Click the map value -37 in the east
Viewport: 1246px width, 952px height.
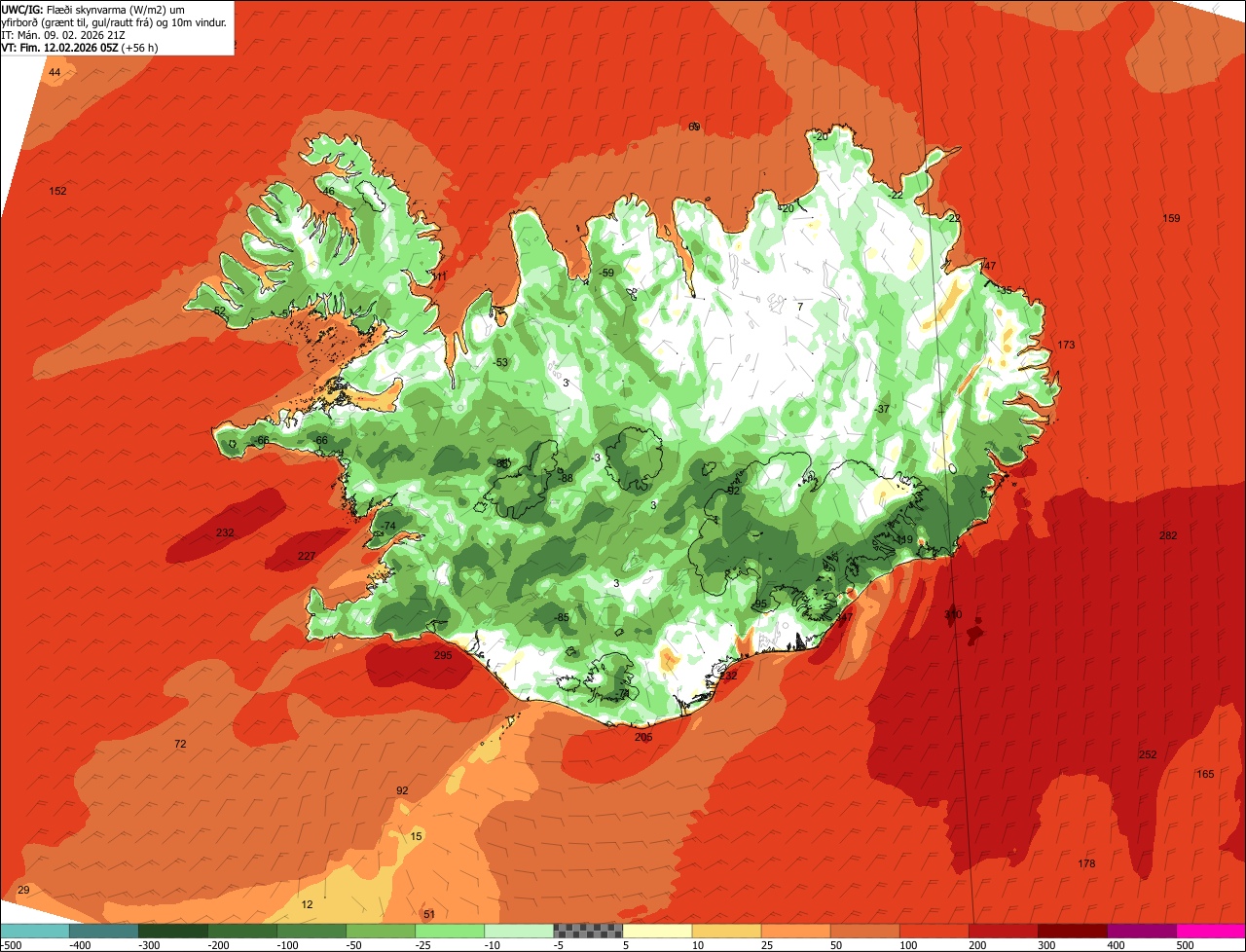click(x=882, y=409)
